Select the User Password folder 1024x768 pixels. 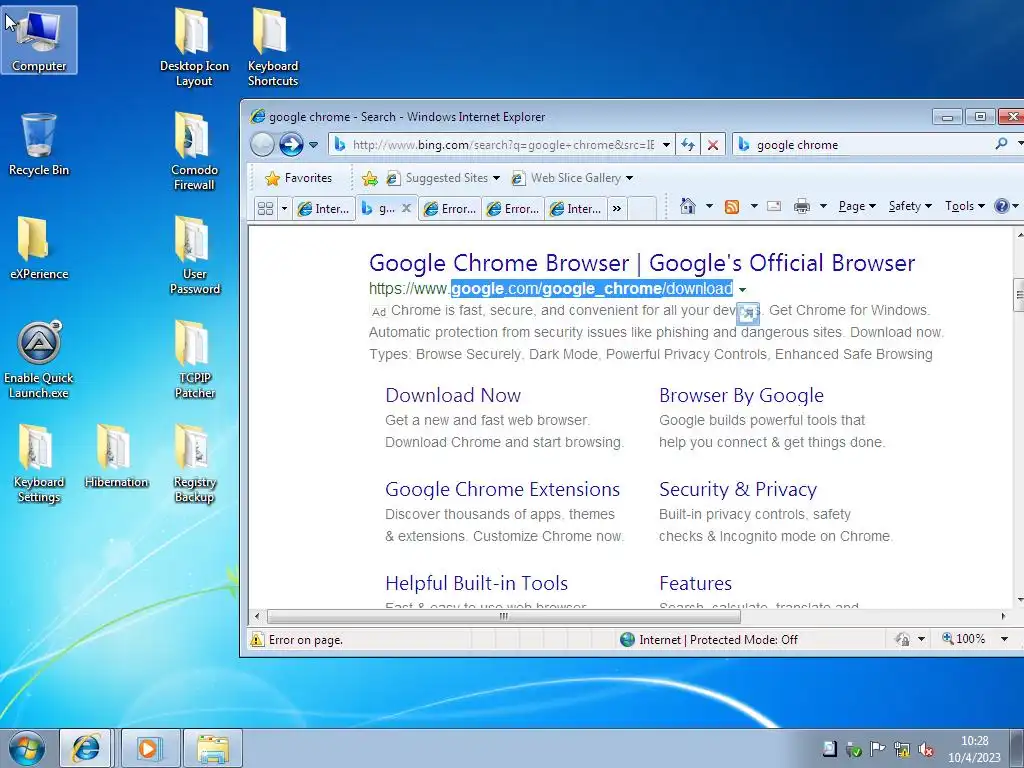pos(194,256)
